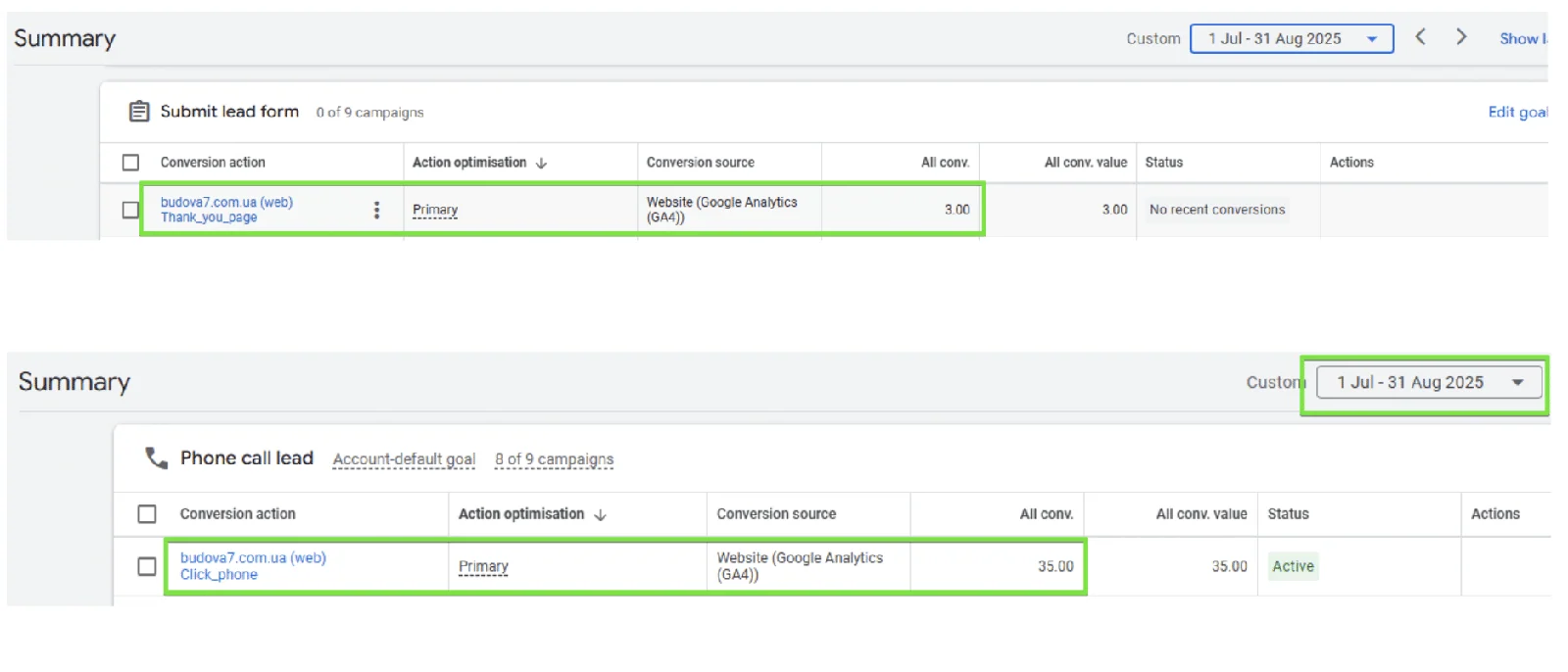
Task: Click Conversion source header in Phone call lead table
Action: point(776,514)
